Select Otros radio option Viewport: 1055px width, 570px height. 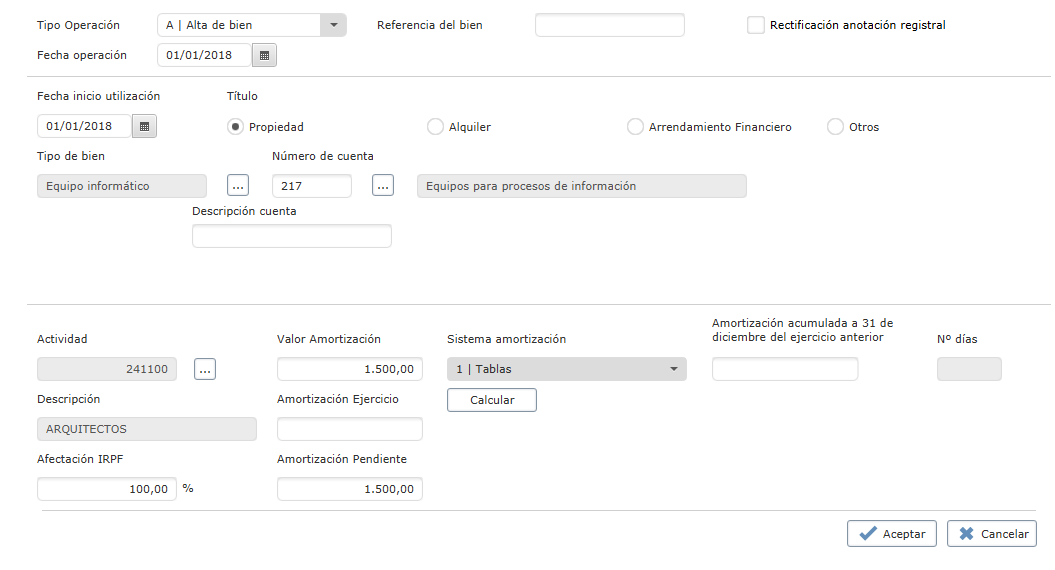(835, 127)
